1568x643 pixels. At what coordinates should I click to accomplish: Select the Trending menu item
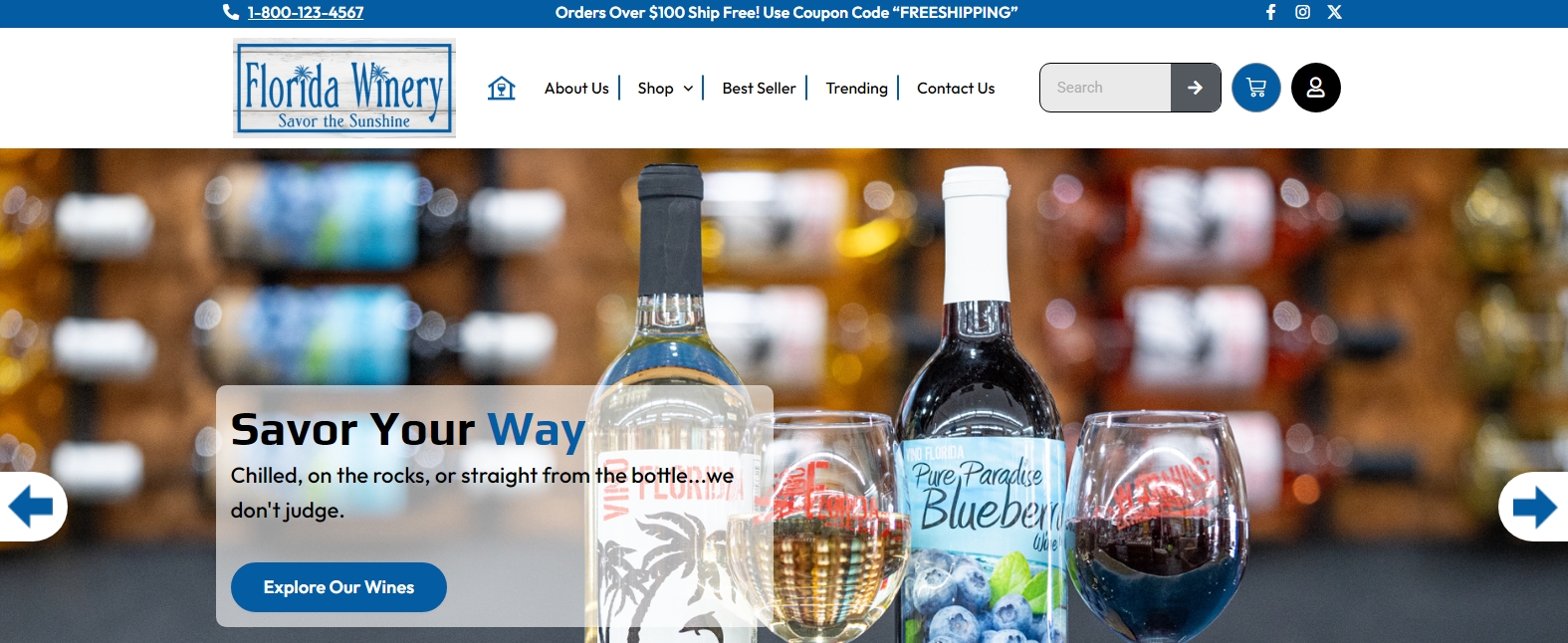(x=856, y=88)
